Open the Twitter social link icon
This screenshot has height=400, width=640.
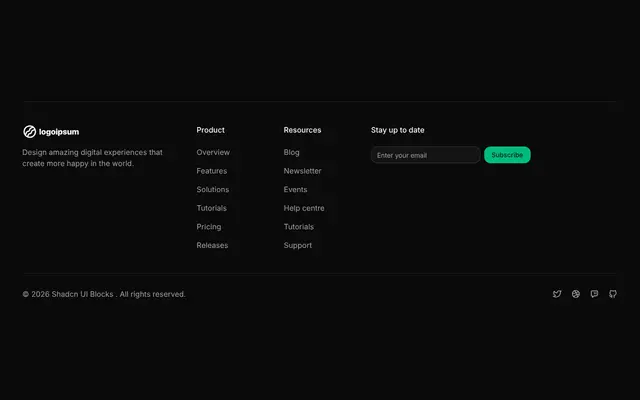pyautogui.click(x=557, y=294)
